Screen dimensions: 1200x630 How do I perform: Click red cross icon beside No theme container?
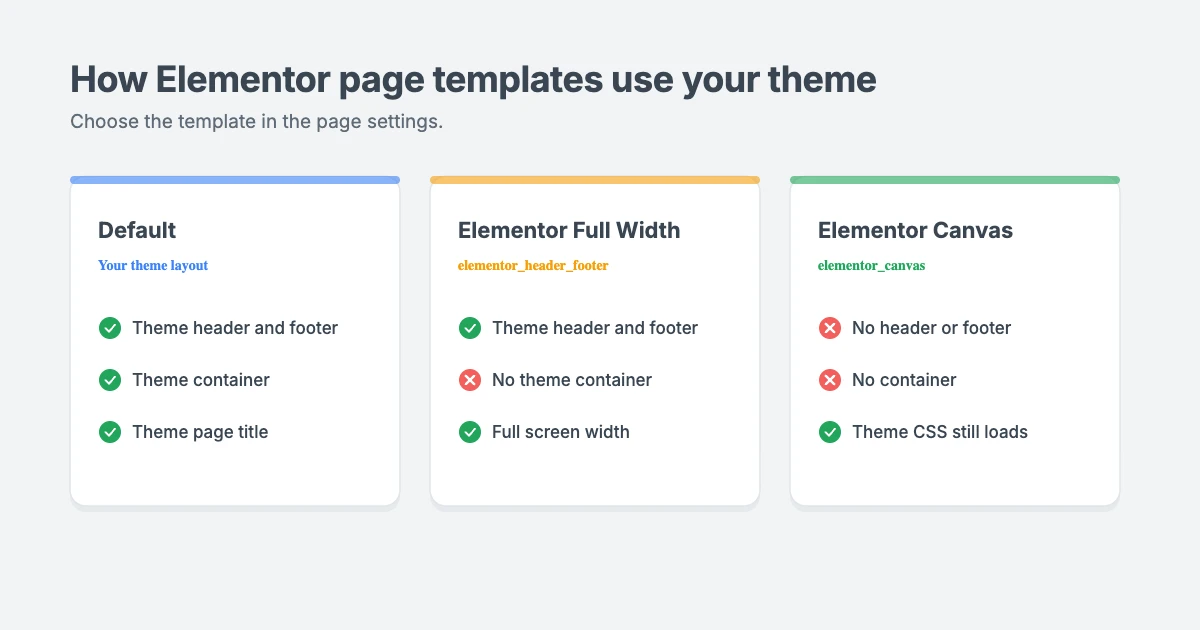[470, 380]
